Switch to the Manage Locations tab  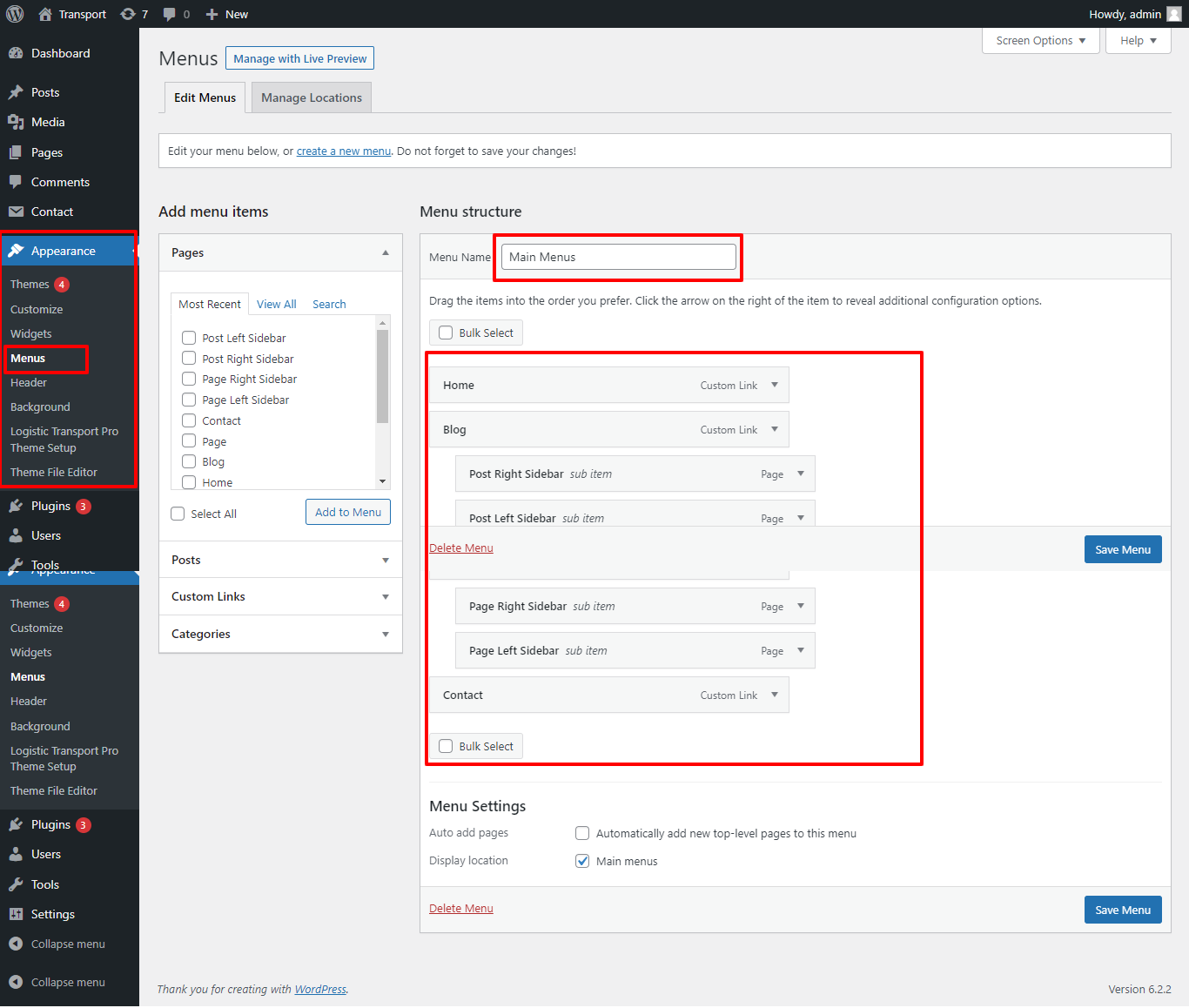[311, 97]
